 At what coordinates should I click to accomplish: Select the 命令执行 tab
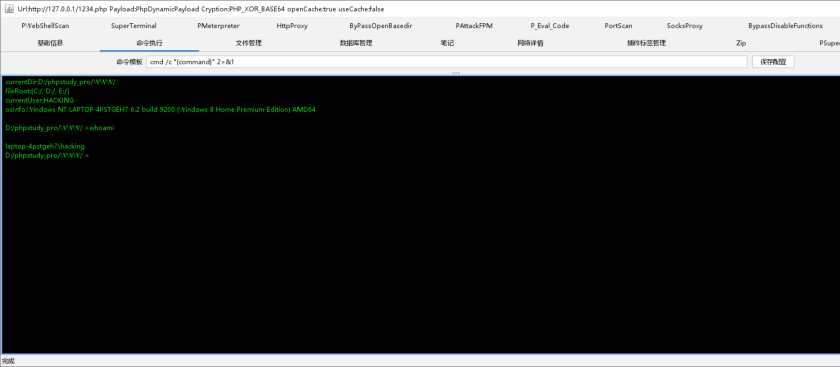149,43
